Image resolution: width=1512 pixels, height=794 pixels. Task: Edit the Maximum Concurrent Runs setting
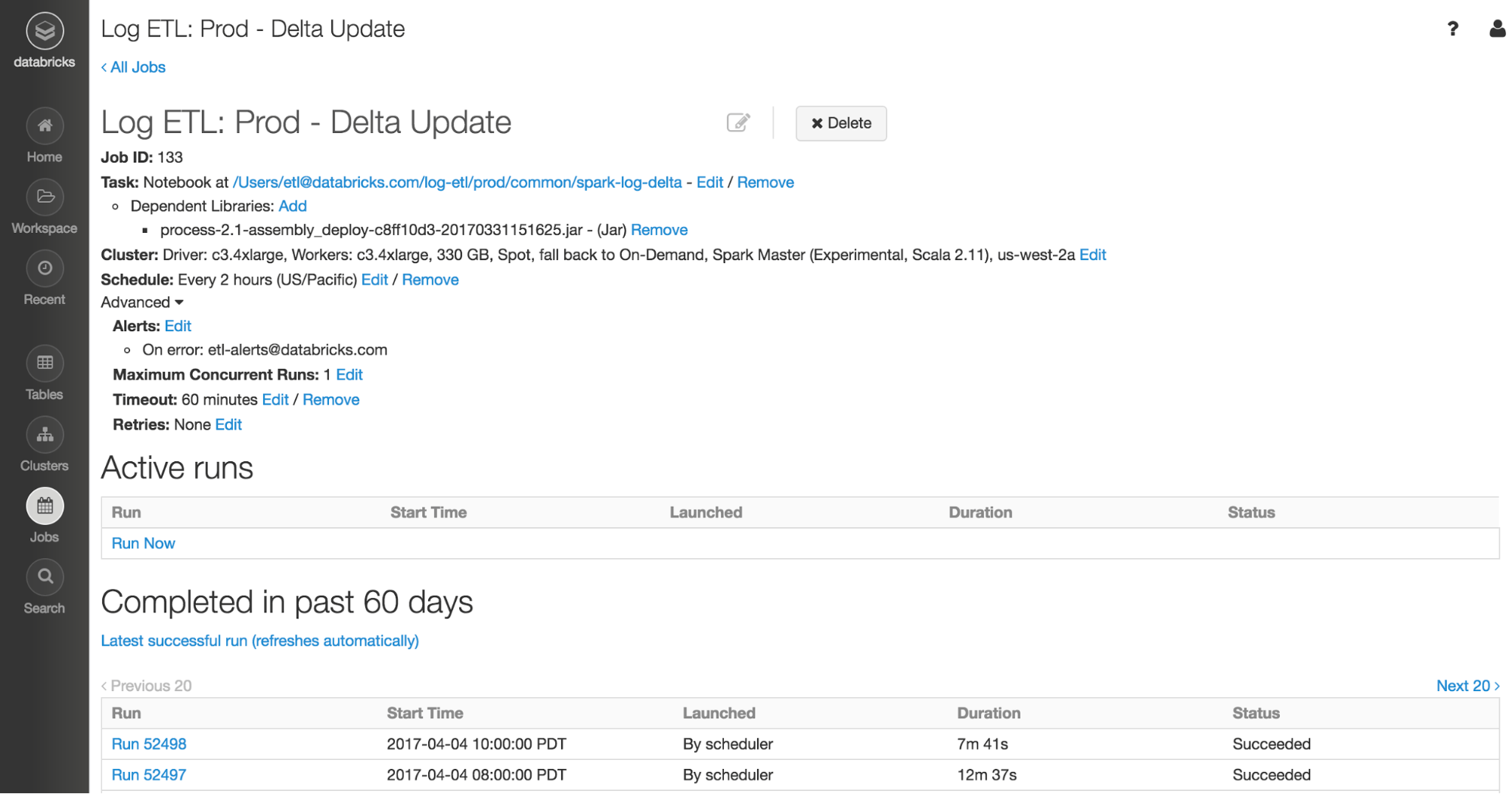(349, 375)
